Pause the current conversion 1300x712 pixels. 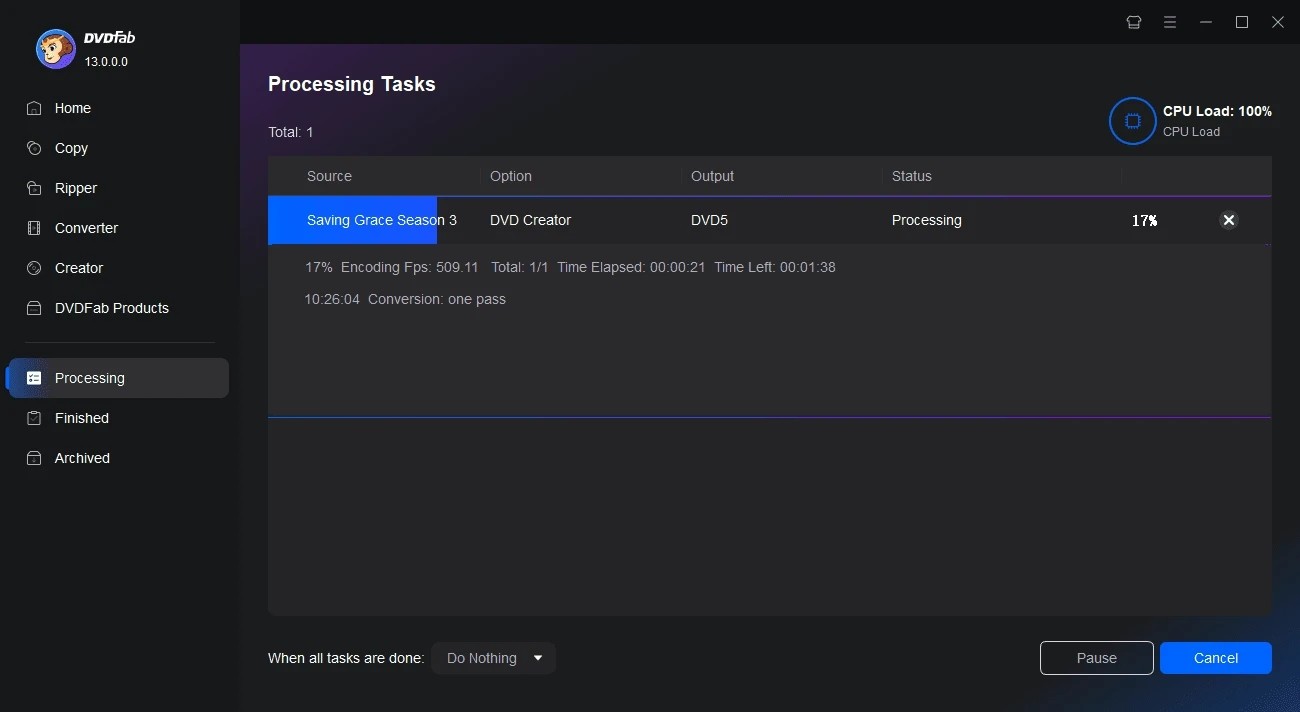click(1096, 658)
